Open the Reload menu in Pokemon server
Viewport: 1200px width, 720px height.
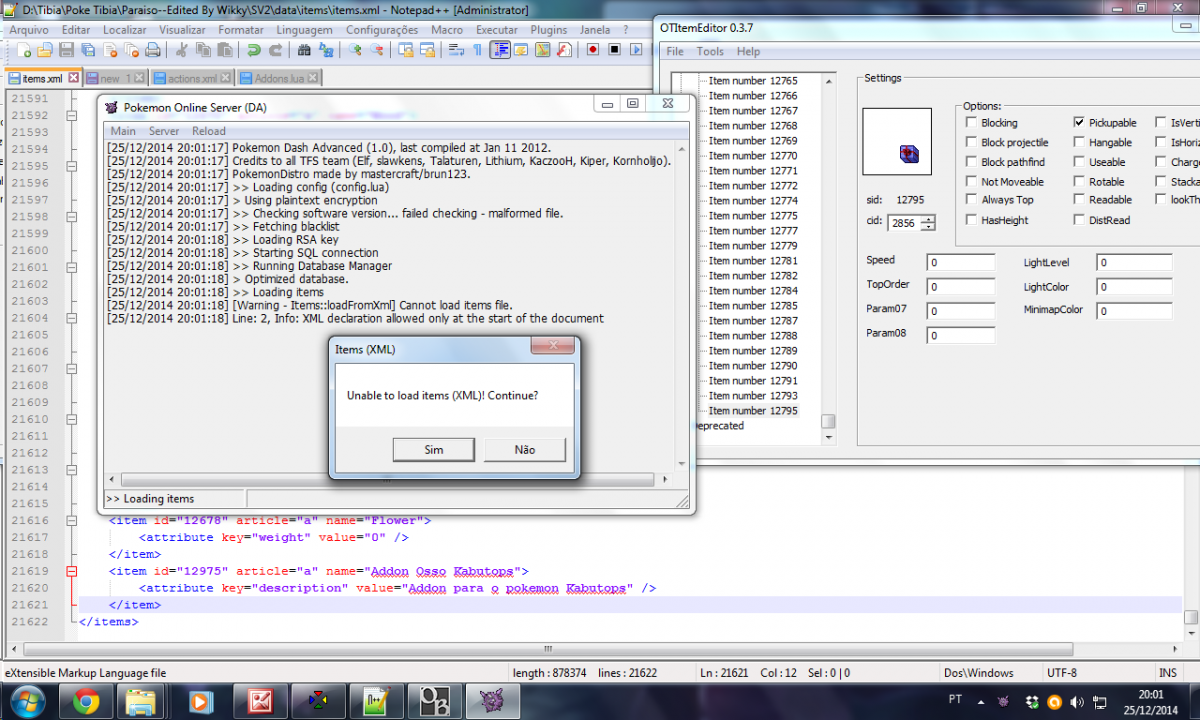(209, 131)
